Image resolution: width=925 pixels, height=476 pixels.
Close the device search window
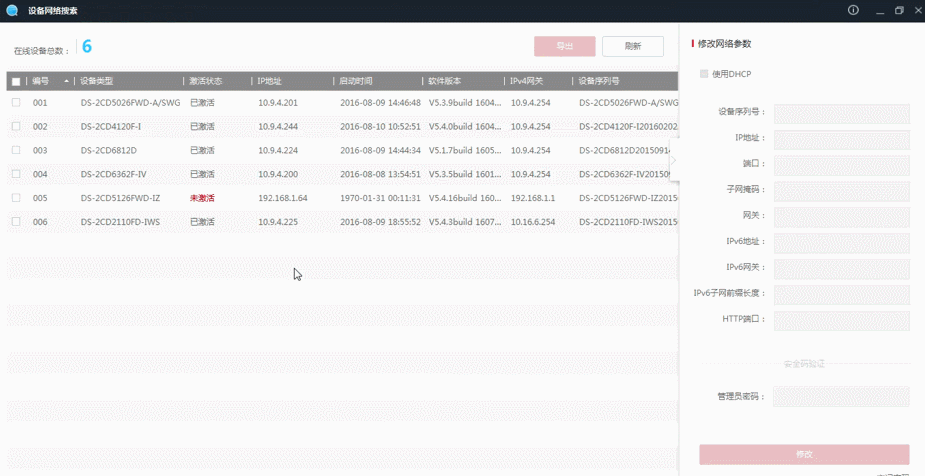coord(918,11)
